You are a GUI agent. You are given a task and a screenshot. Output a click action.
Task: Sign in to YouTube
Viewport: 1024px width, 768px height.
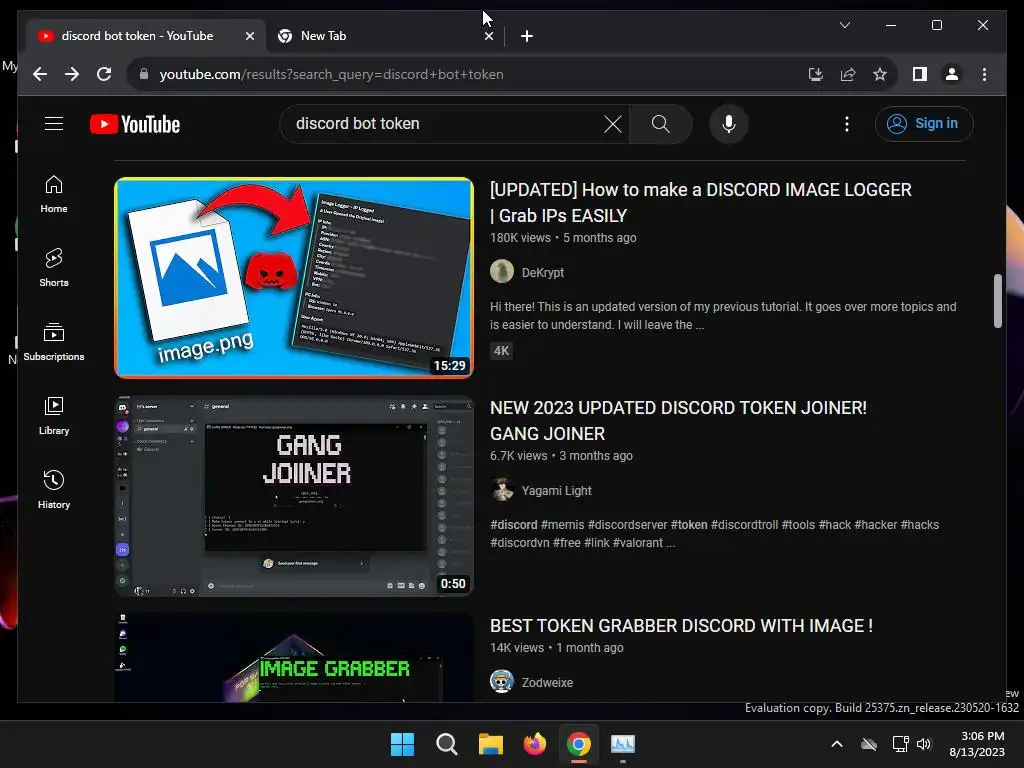coord(924,123)
